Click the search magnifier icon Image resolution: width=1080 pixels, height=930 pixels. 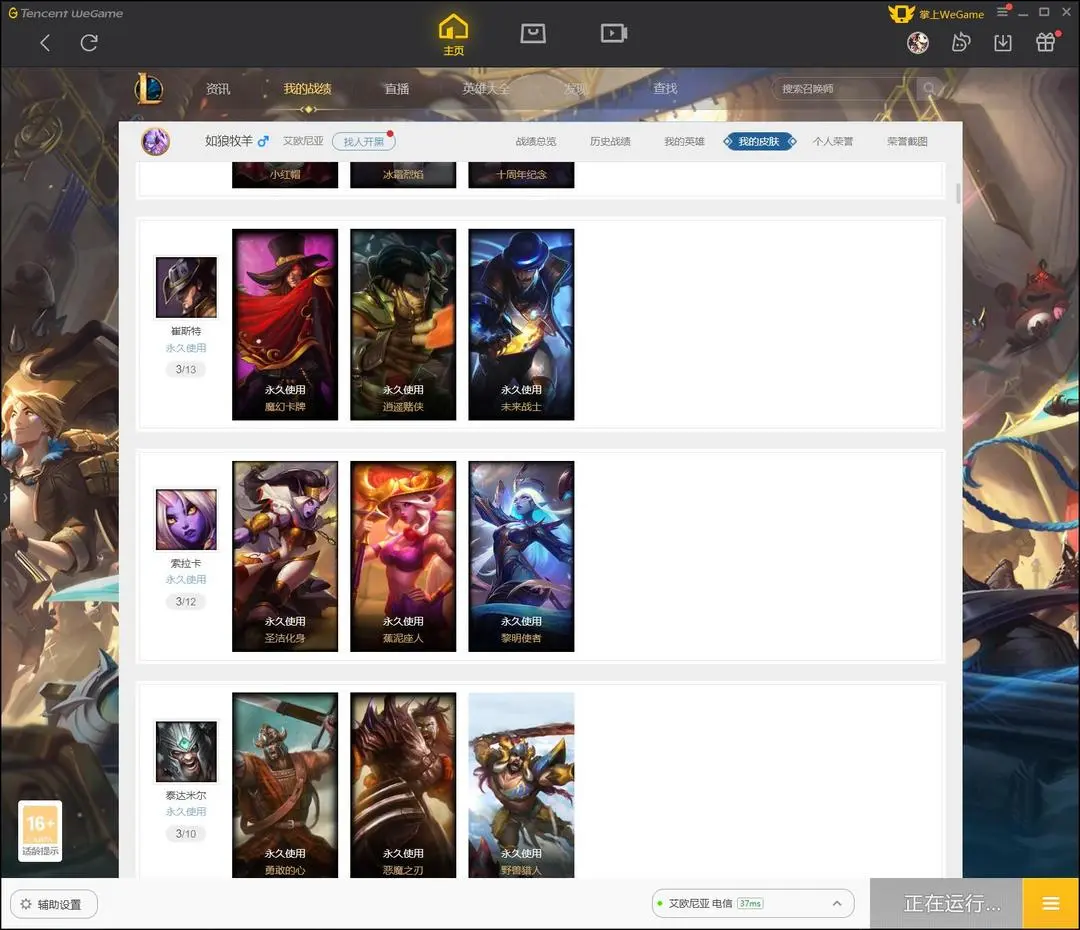tap(929, 88)
